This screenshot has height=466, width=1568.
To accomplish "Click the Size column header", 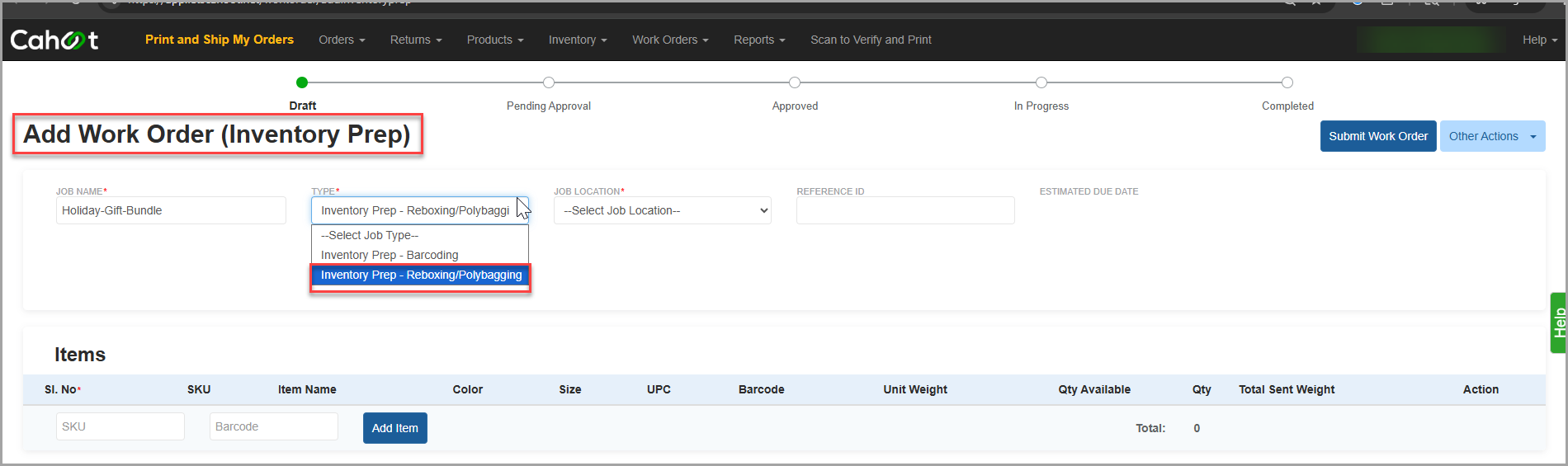I will click(570, 389).
